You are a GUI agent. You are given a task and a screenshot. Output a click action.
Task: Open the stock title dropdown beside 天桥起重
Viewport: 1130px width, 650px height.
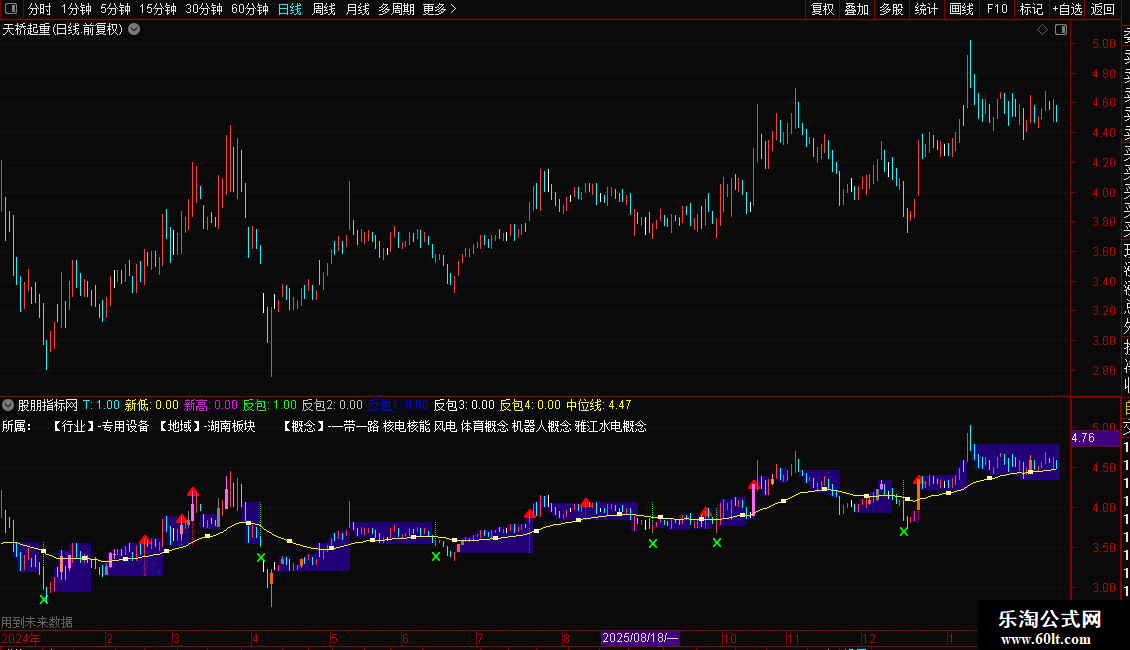tap(134, 30)
